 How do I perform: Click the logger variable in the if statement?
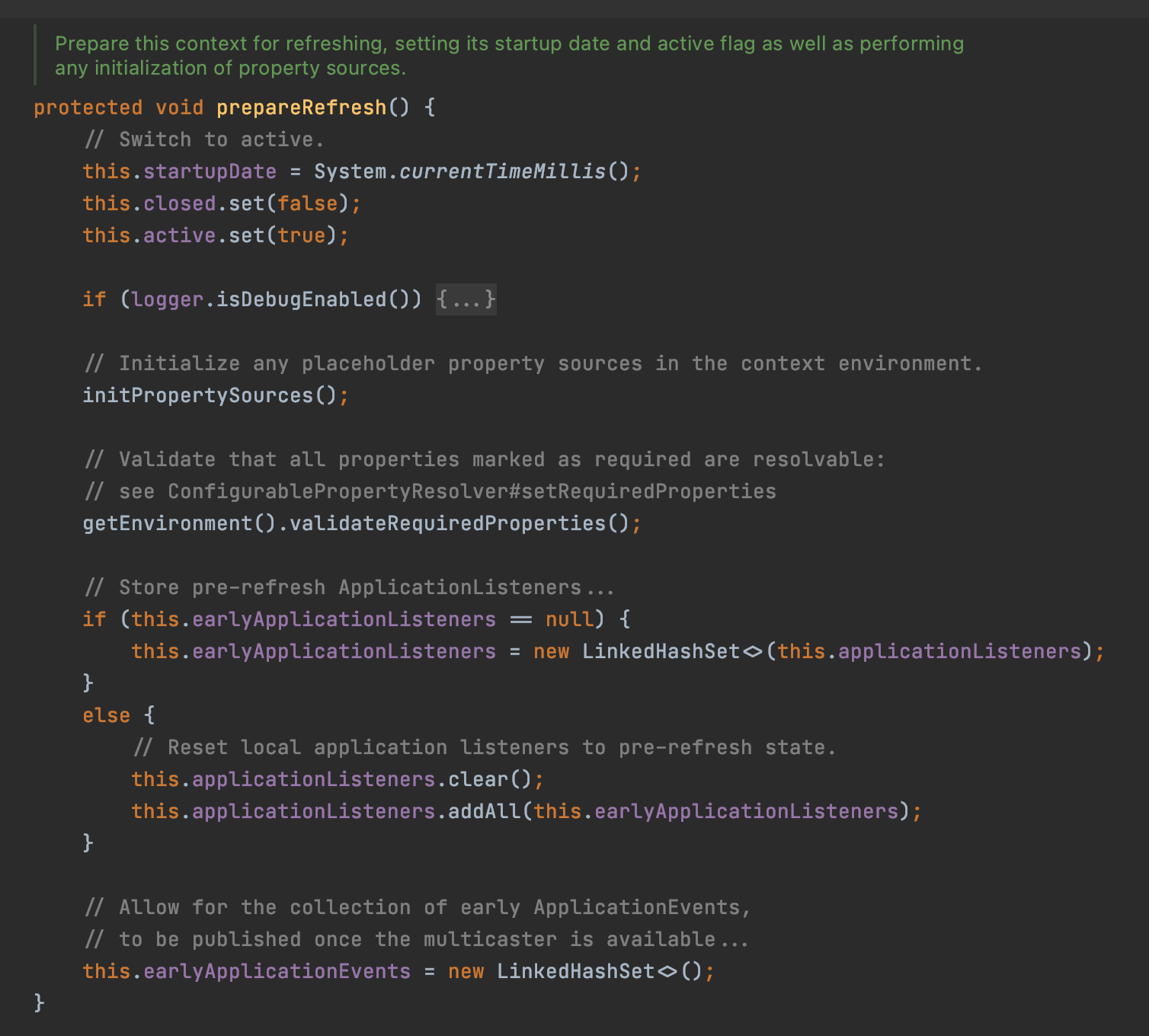[168, 299]
